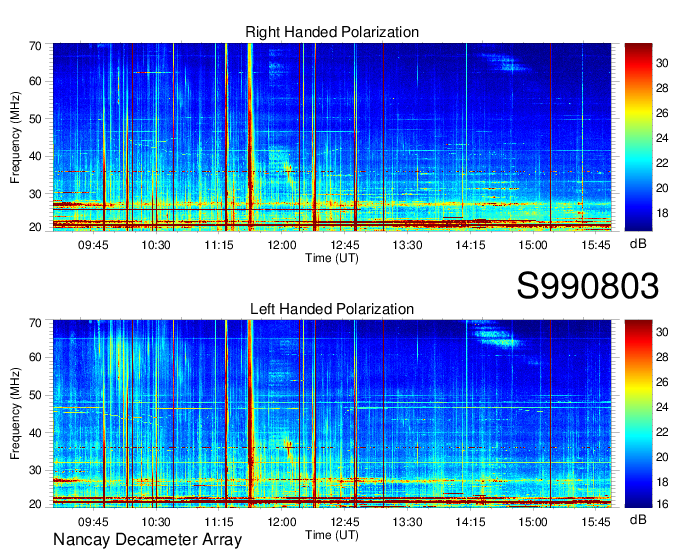Image resolution: width=680 pixels, height=552 pixels.
Task: Click the Nancay Decameter Array caption
Action: (147, 540)
